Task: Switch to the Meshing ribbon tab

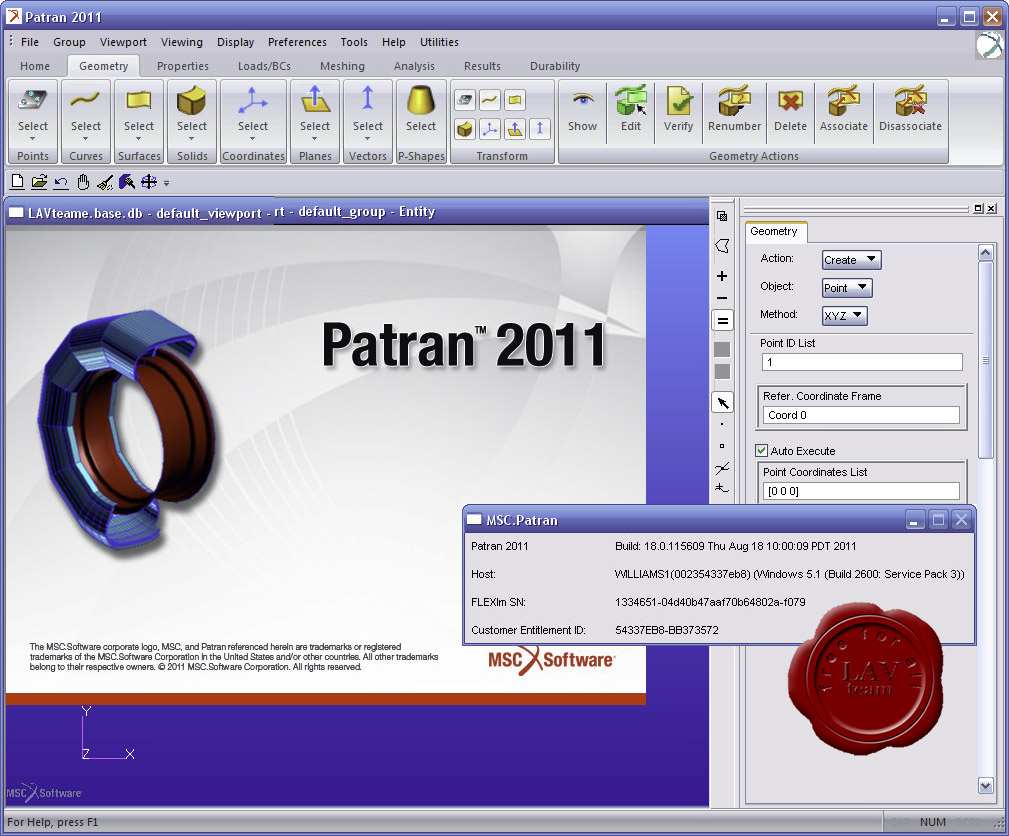Action: click(342, 66)
